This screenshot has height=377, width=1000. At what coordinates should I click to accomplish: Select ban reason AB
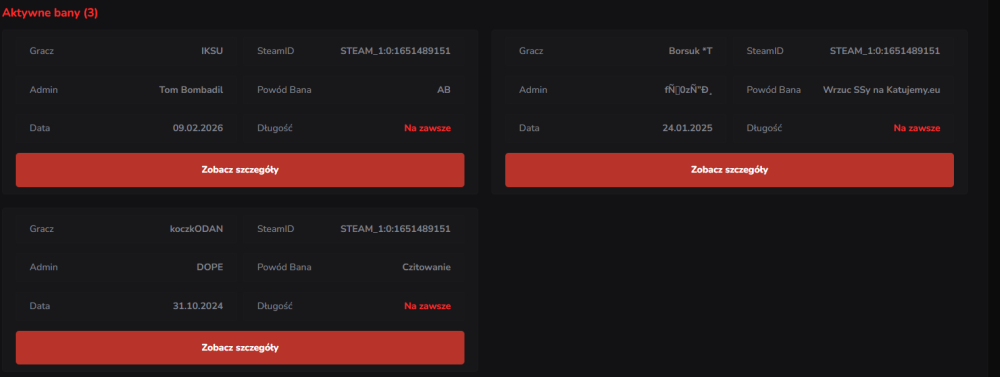(444, 90)
